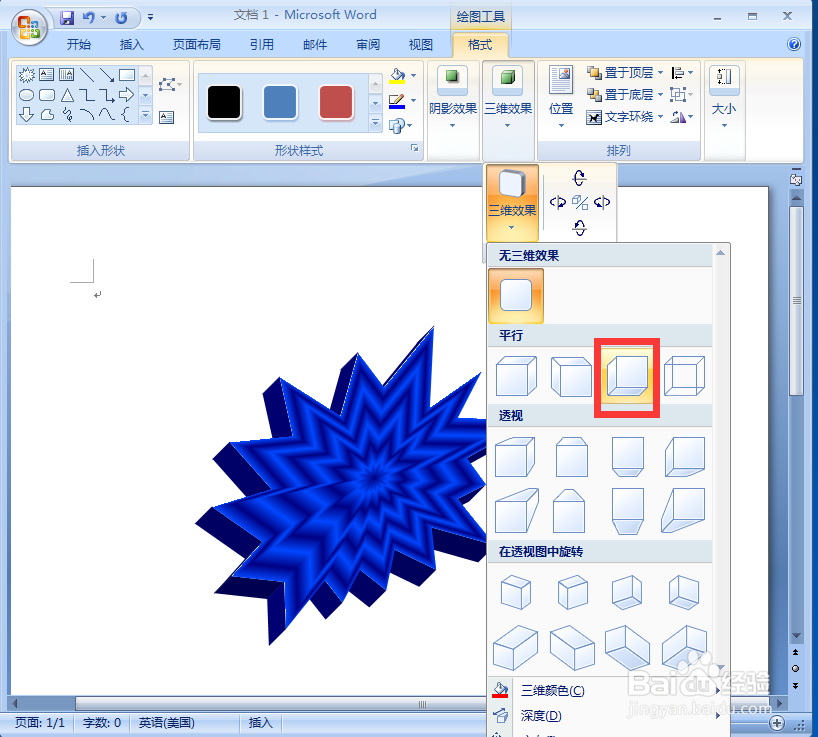Tilt shape down with 3D tilt icon

(x=580, y=227)
